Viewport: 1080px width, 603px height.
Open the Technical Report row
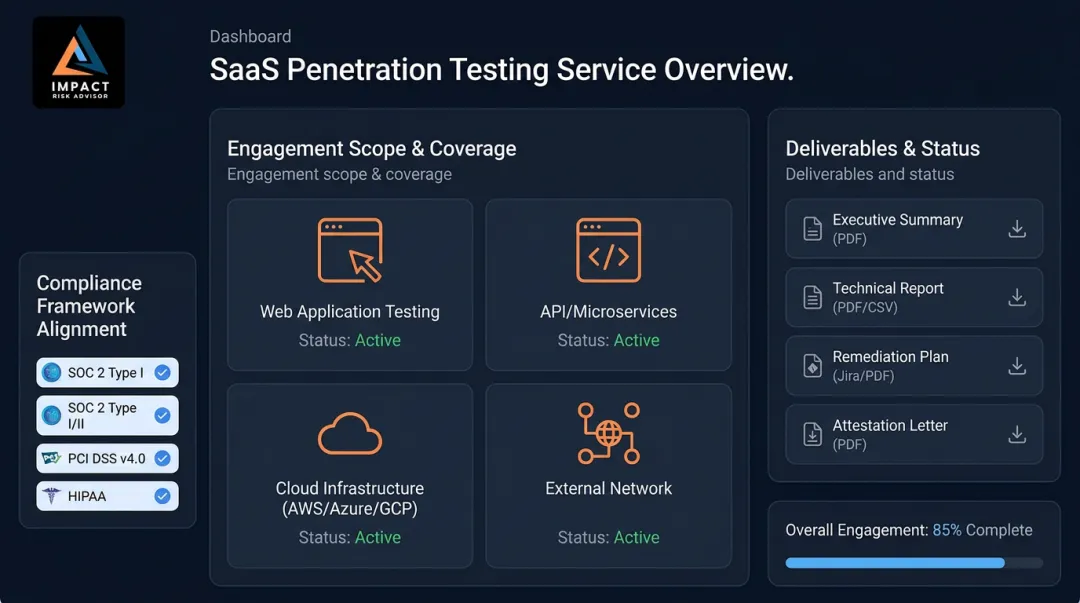click(914, 297)
